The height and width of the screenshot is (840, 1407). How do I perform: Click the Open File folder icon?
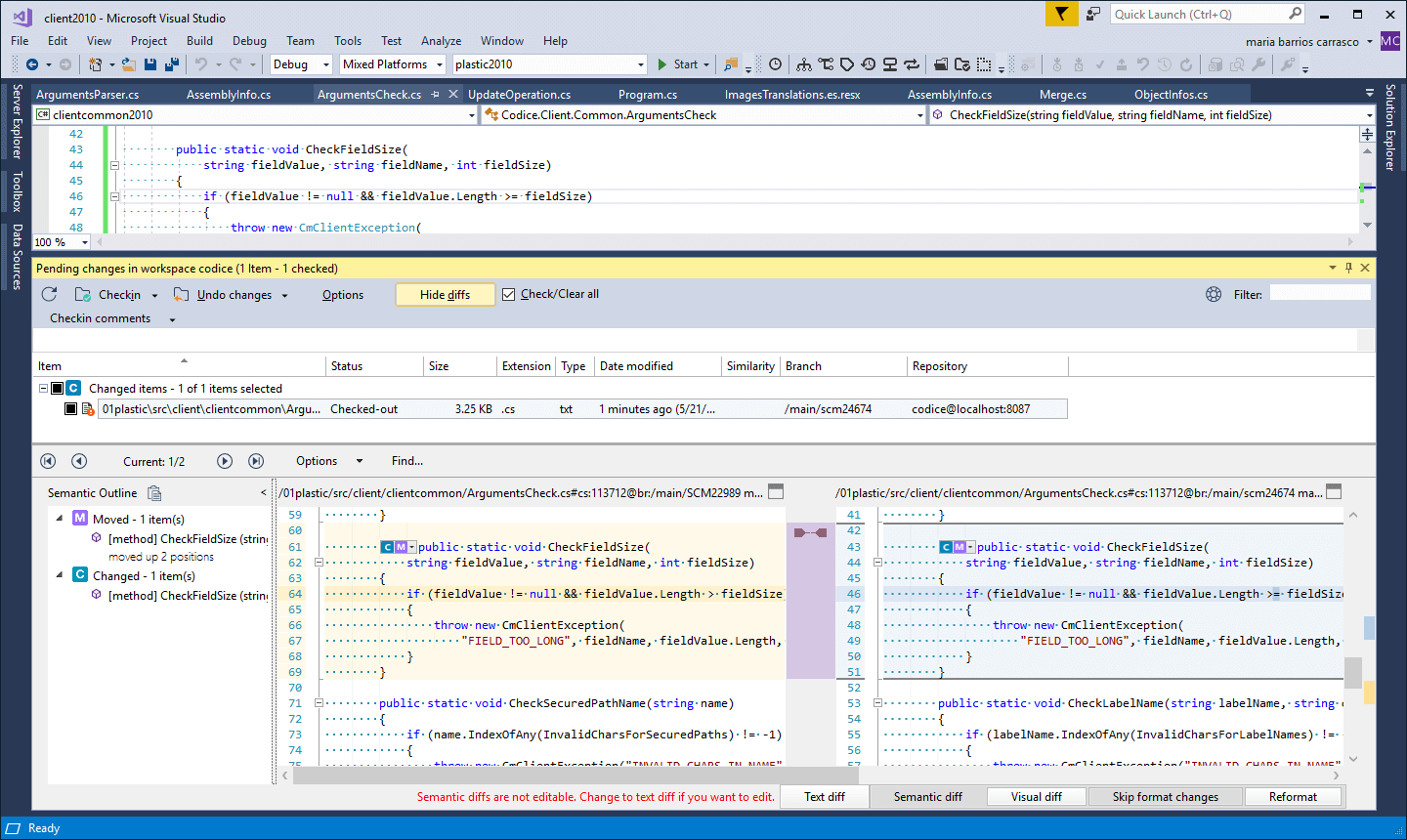pyautogui.click(x=130, y=64)
